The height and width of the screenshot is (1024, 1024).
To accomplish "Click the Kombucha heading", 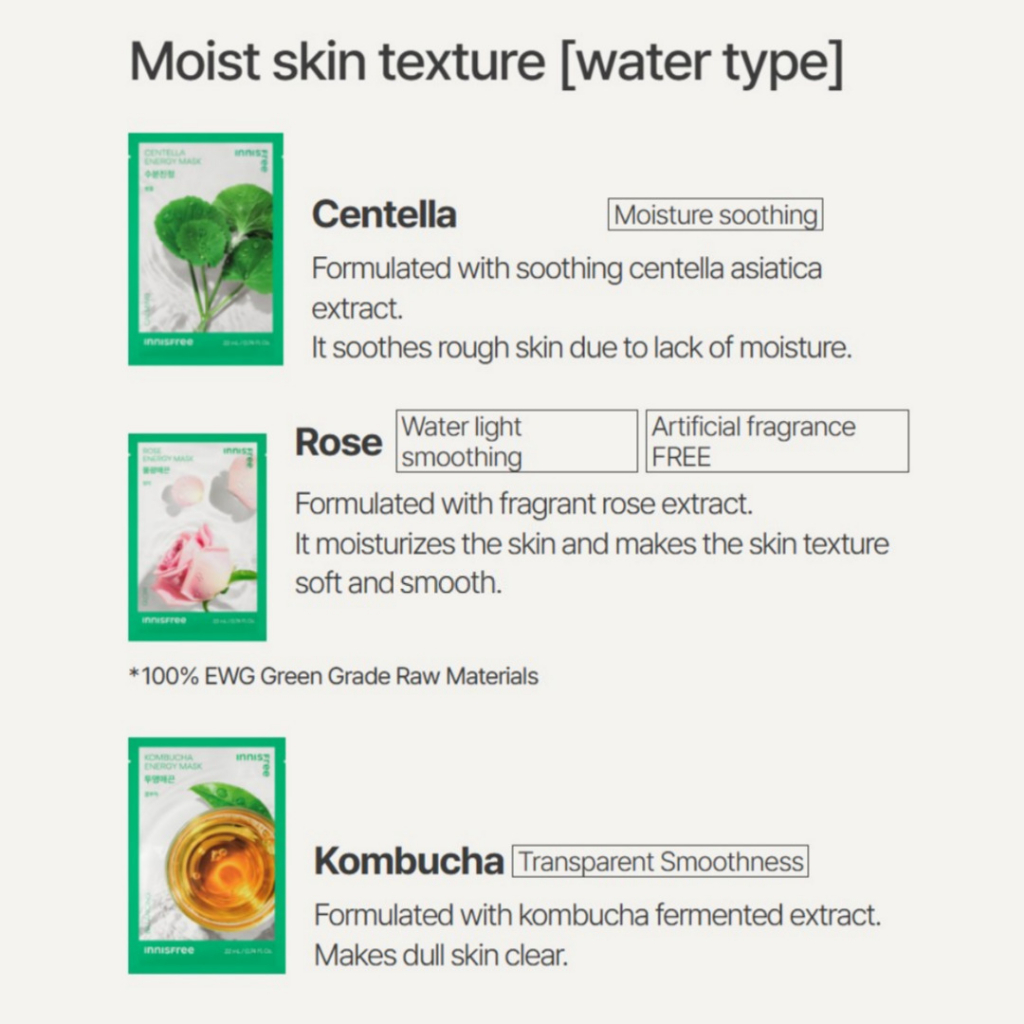I will [409, 861].
